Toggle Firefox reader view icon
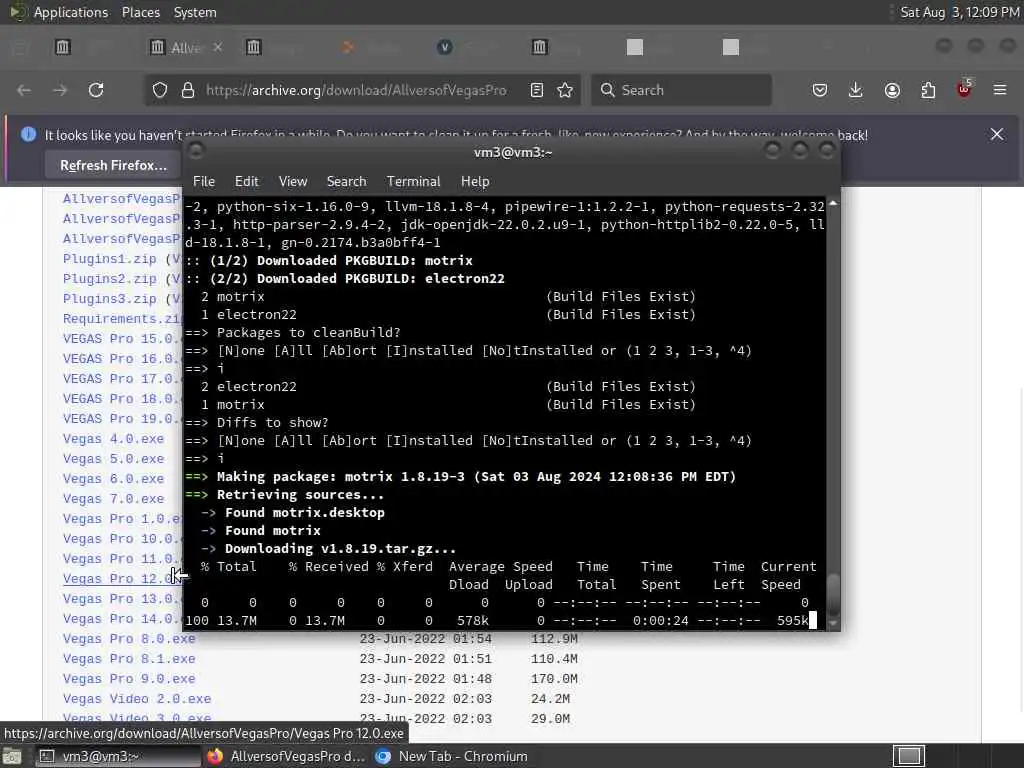This screenshot has width=1024, height=768. point(537,90)
